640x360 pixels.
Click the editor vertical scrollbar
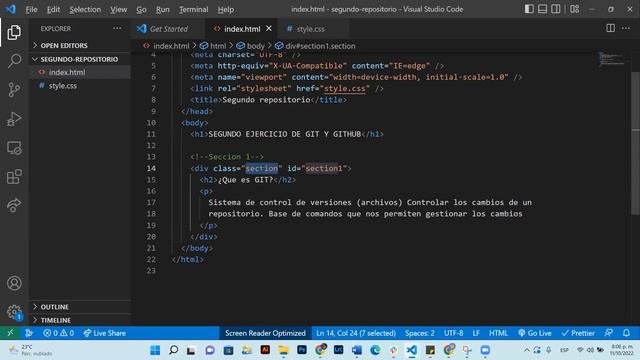[x=636, y=143]
